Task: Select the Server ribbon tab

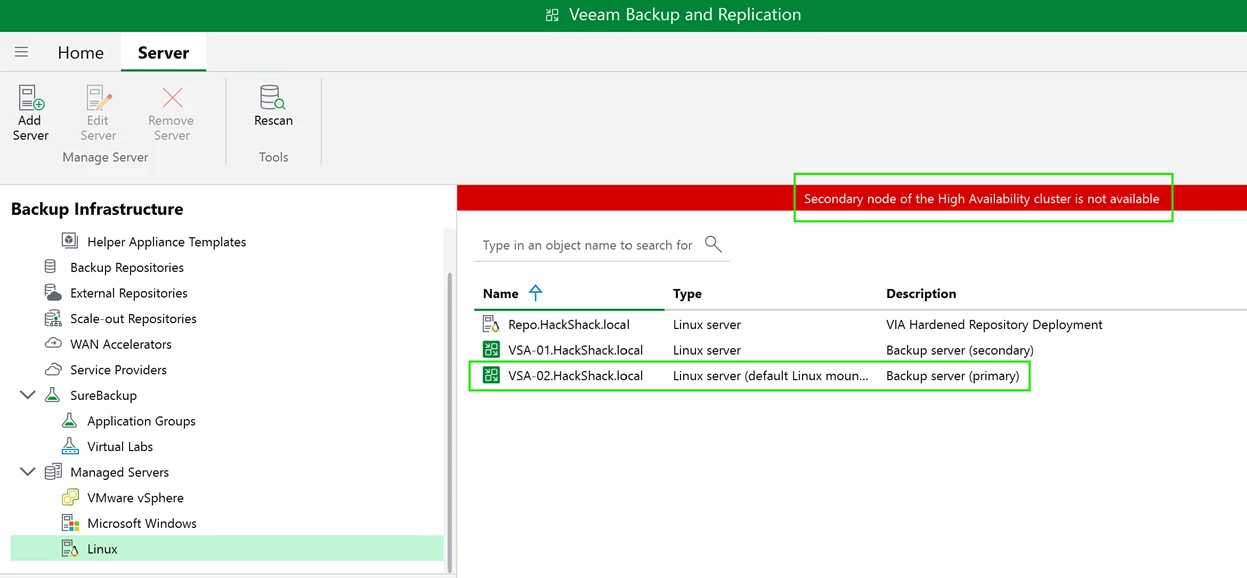Action: [x=163, y=53]
